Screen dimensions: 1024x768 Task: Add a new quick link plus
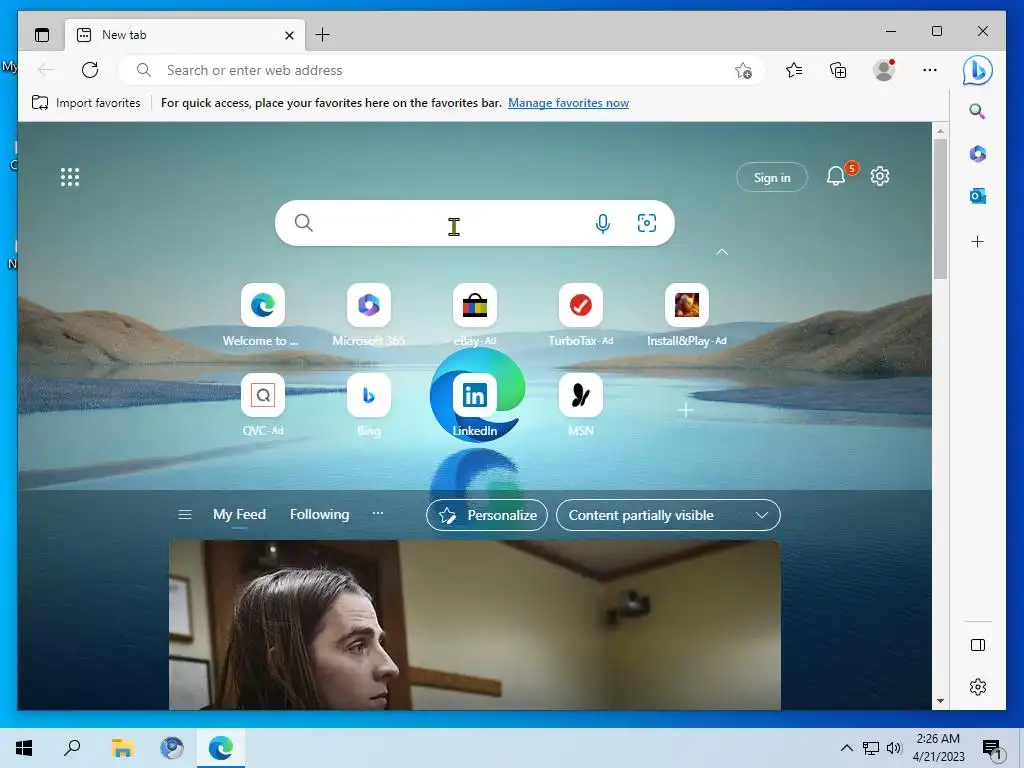[x=685, y=410]
